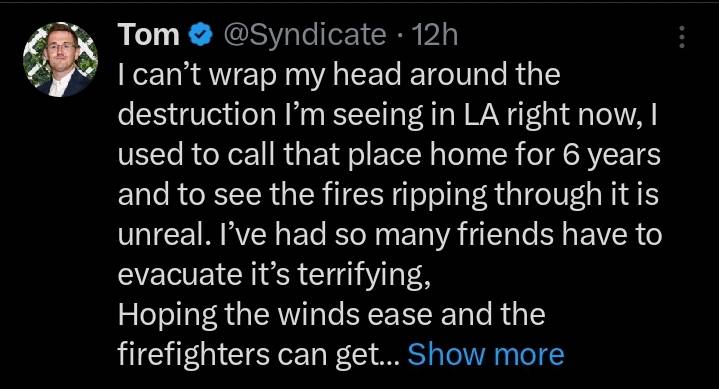Click the line "Hoping the winds ease and the"

coord(331,314)
